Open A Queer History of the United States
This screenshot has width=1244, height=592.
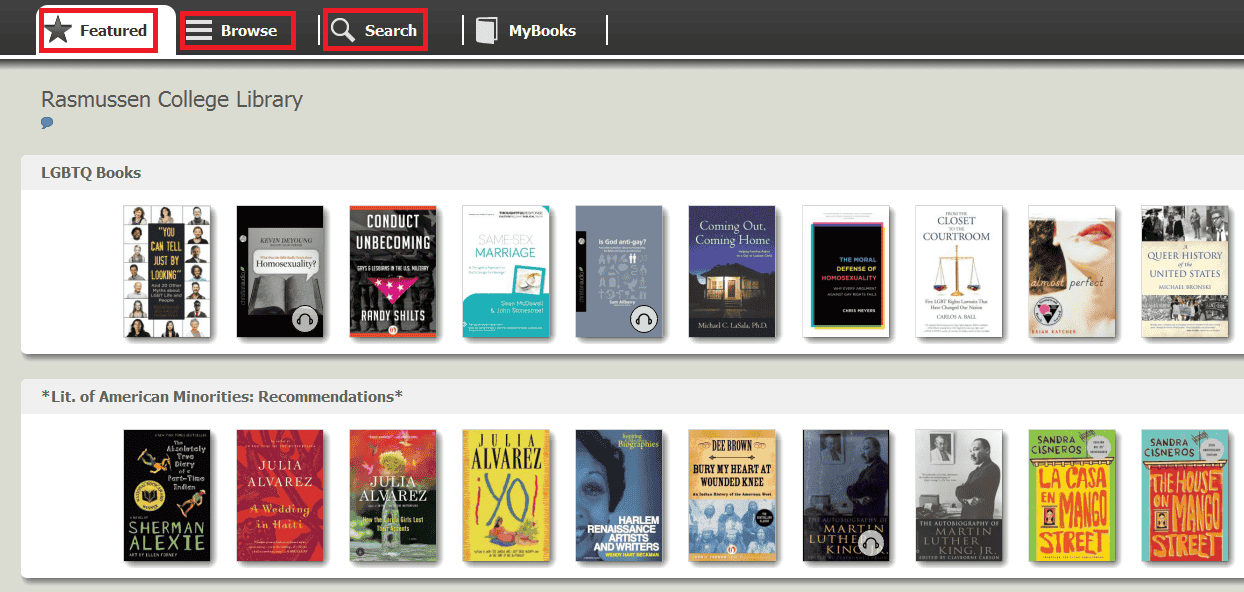(1185, 272)
